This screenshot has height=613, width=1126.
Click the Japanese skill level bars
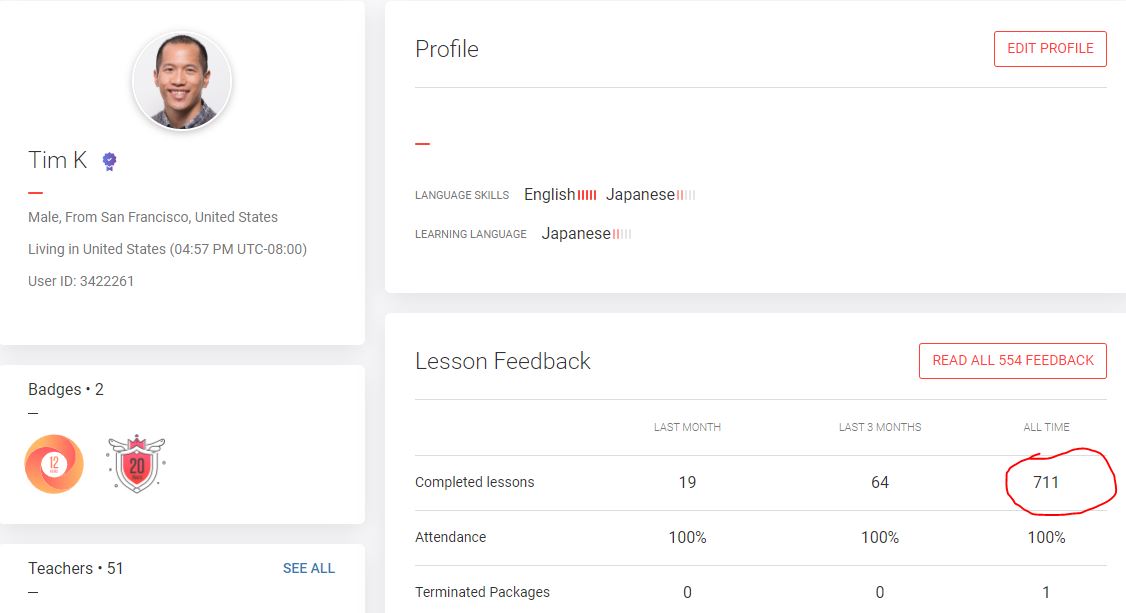click(x=683, y=195)
